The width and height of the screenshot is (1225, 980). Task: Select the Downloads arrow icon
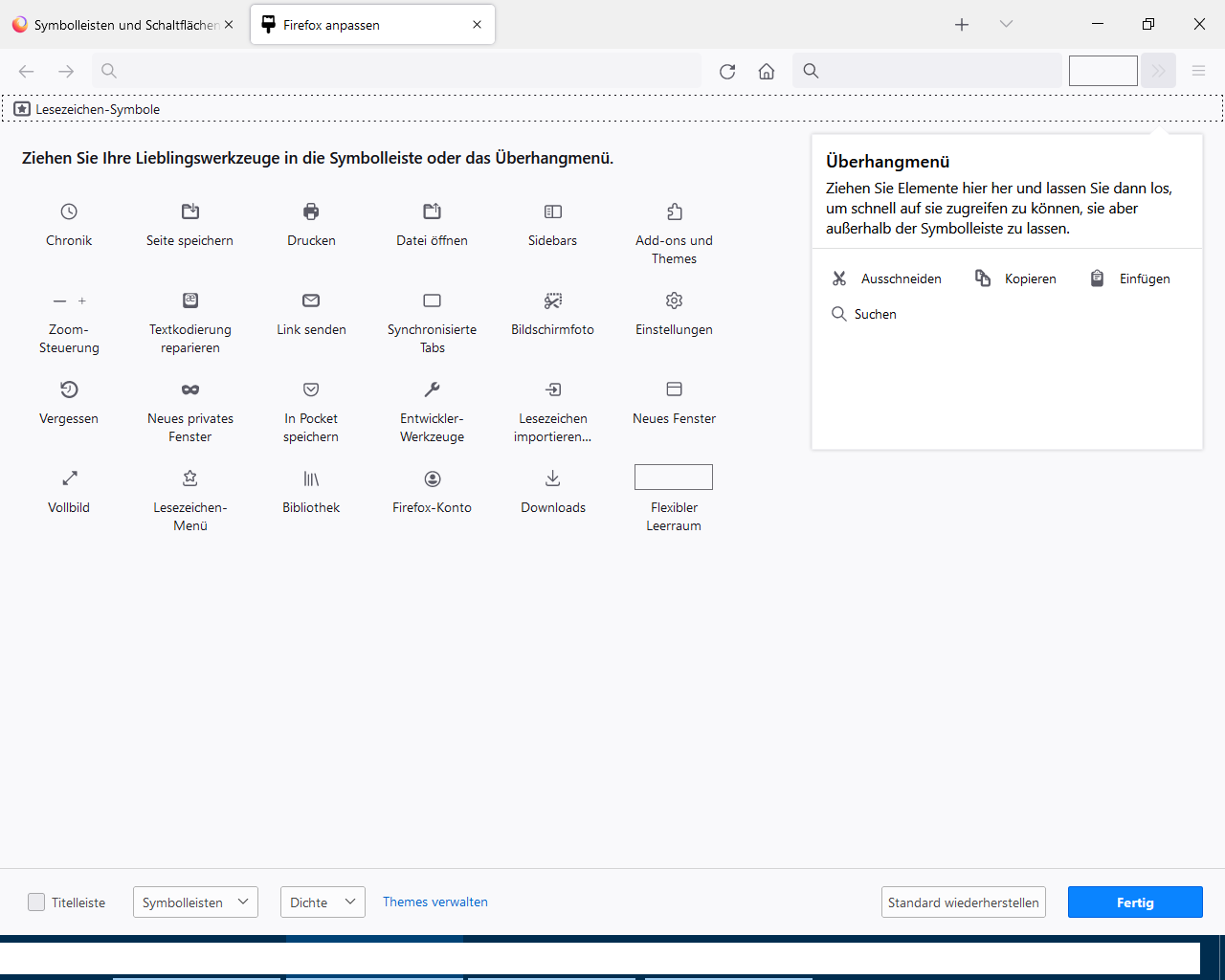tap(553, 479)
